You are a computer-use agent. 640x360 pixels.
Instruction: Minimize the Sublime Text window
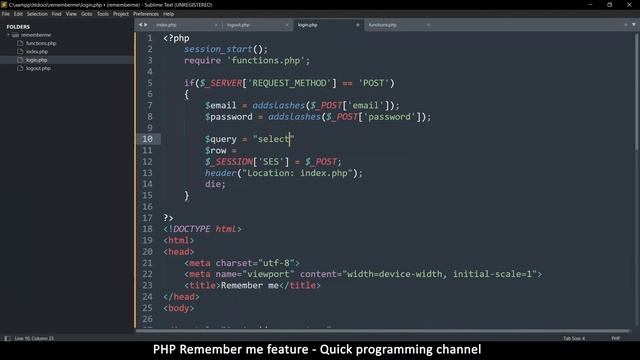(x=590, y=5)
